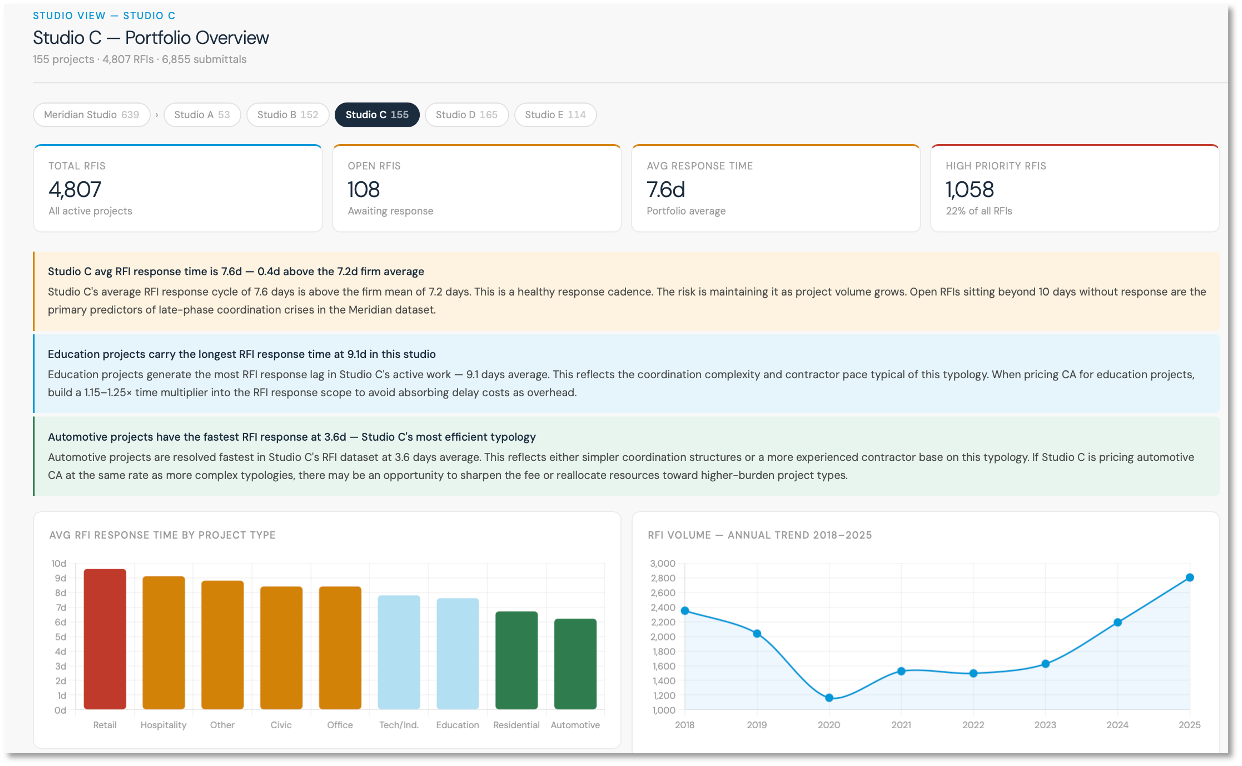Click the red Retail bar in chart
Viewport: 1242px width, 766px height.
(x=105, y=640)
